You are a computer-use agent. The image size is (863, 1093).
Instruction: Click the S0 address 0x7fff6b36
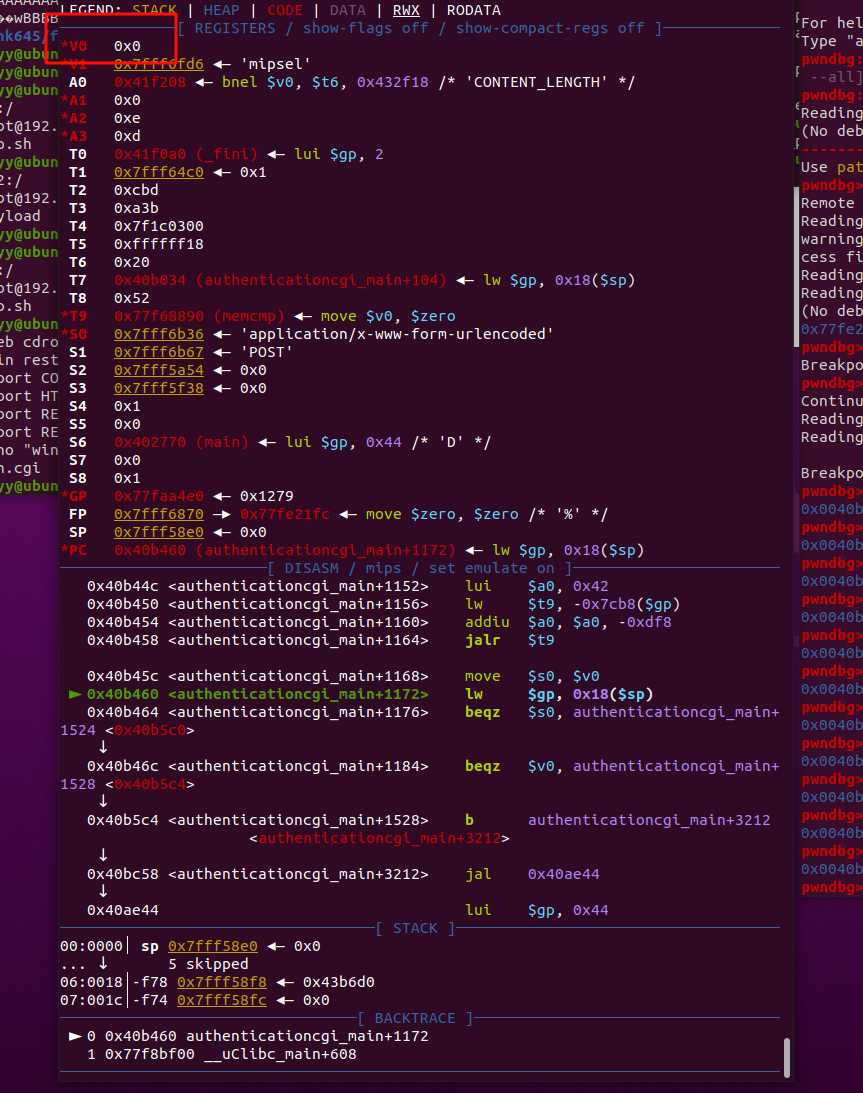click(159, 335)
